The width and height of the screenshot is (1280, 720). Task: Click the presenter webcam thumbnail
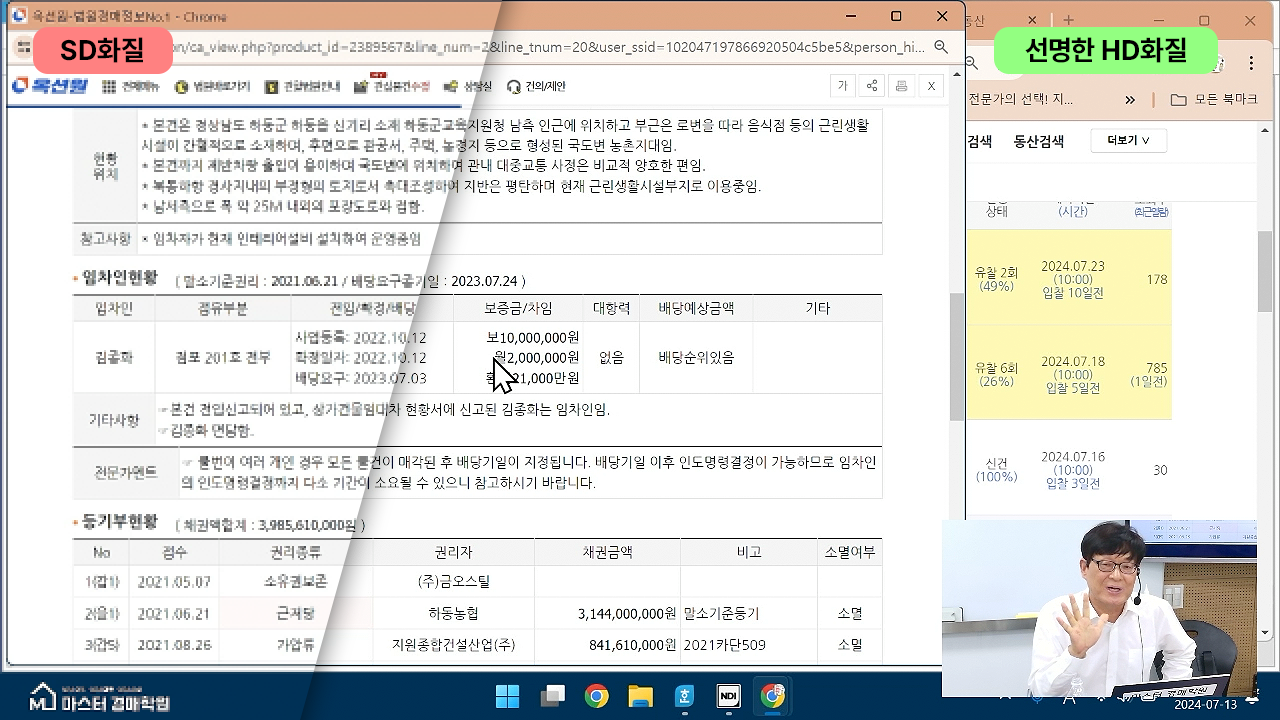[x=1099, y=608]
